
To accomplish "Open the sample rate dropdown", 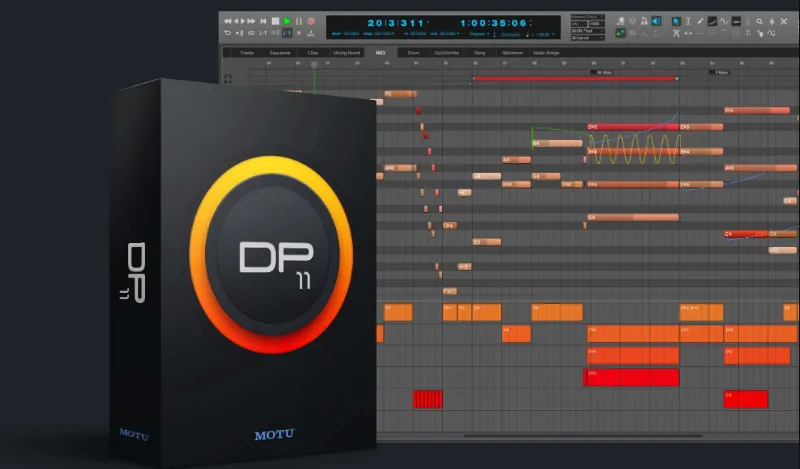I will coord(579,24).
